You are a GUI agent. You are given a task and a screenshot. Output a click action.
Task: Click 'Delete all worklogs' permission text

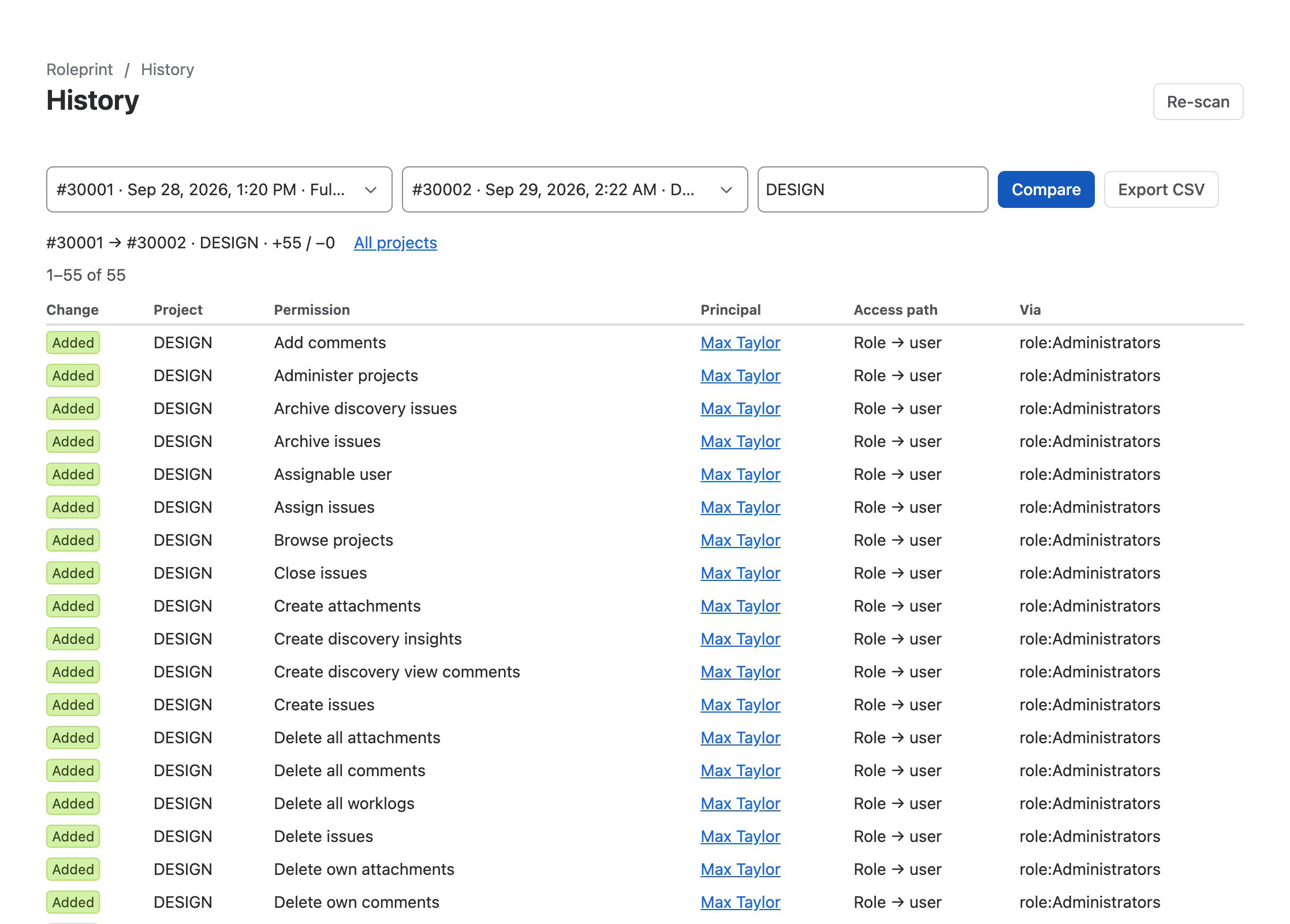point(344,803)
